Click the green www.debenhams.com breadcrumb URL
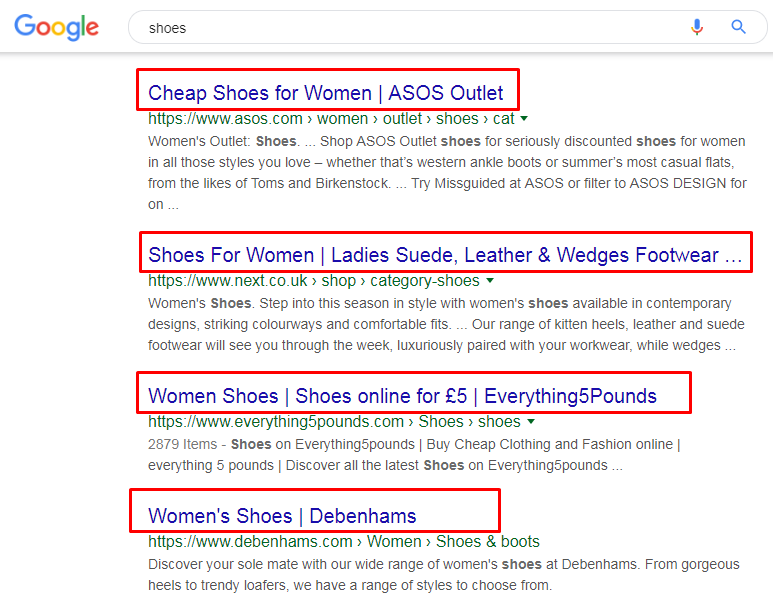 pyautogui.click(x=250, y=542)
